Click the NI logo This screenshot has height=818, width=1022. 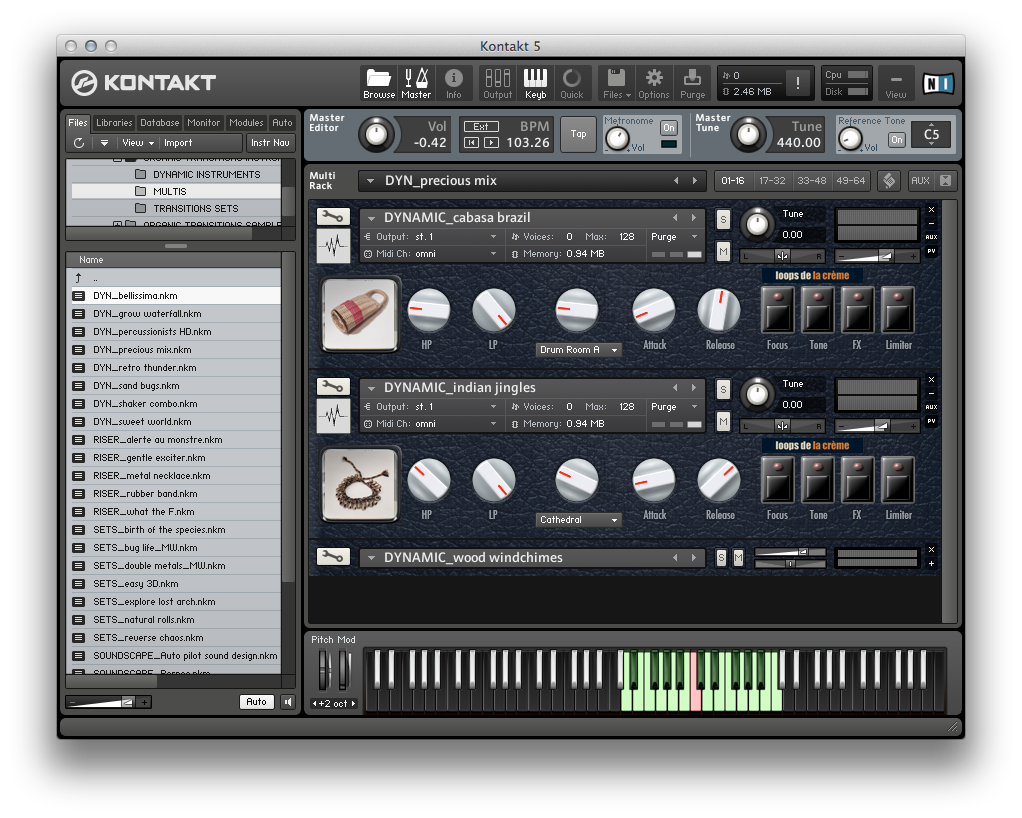point(938,83)
